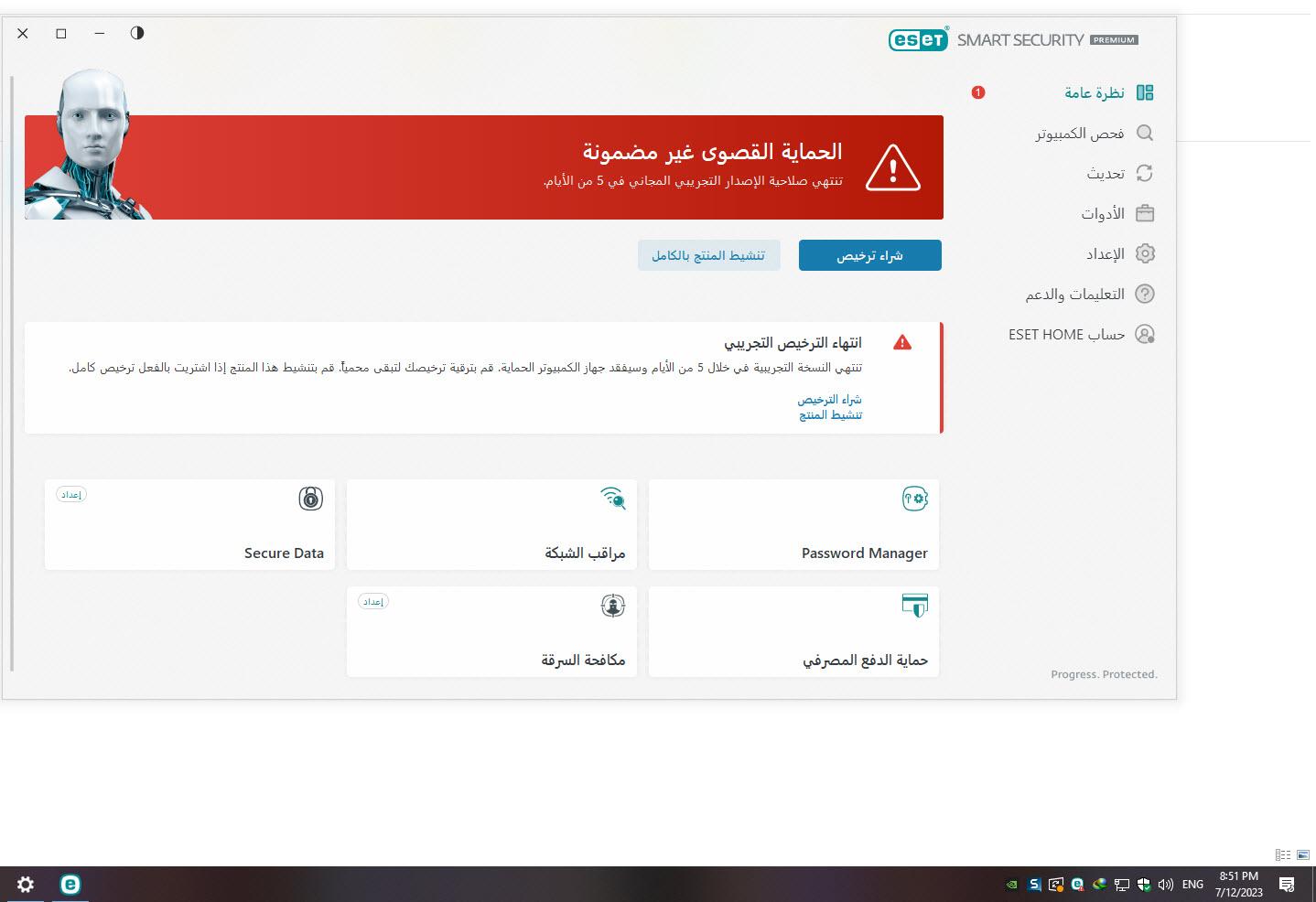Click the gear Setup icon in sidebar

tap(1145, 253)
